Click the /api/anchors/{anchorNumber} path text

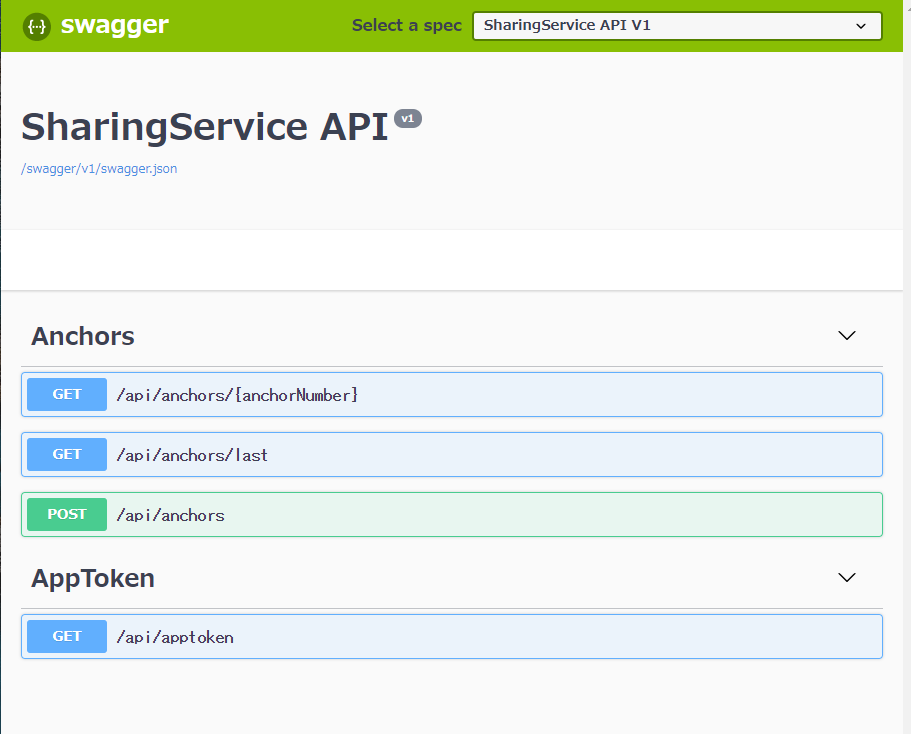coord(237,395)
